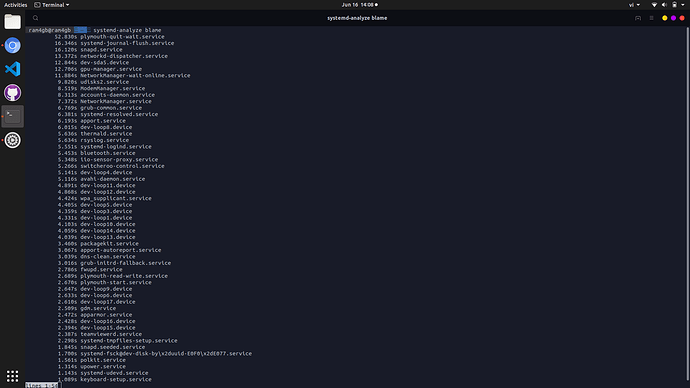
Task: Open the Terminal app menu in top bar
Action: (51, 5)
